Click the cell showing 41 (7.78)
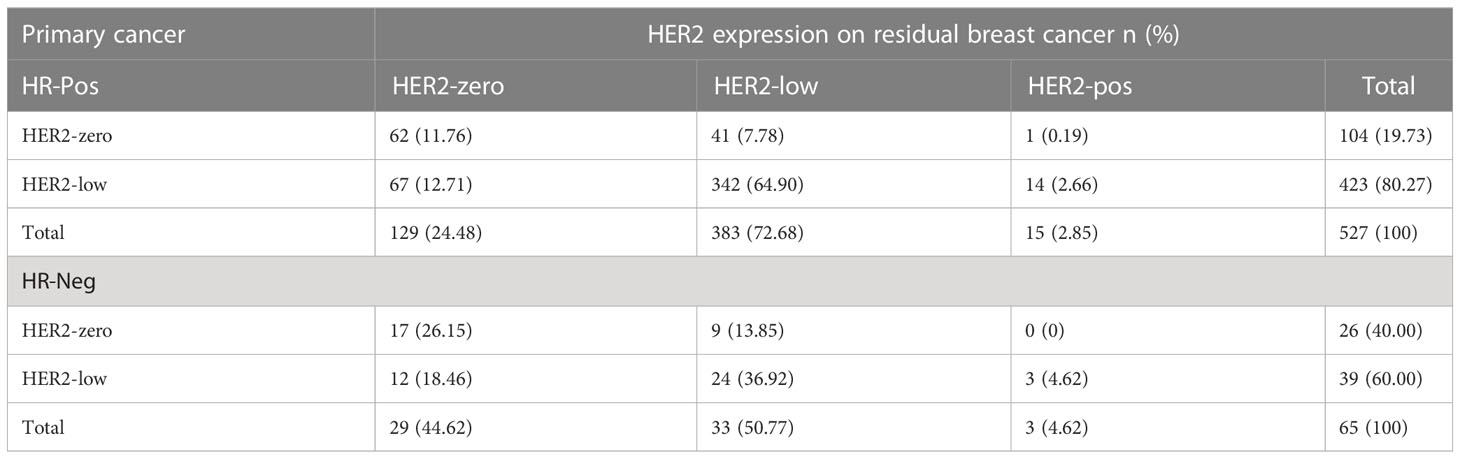This screenshot has width=1460, height=459. tap(851, 136)
